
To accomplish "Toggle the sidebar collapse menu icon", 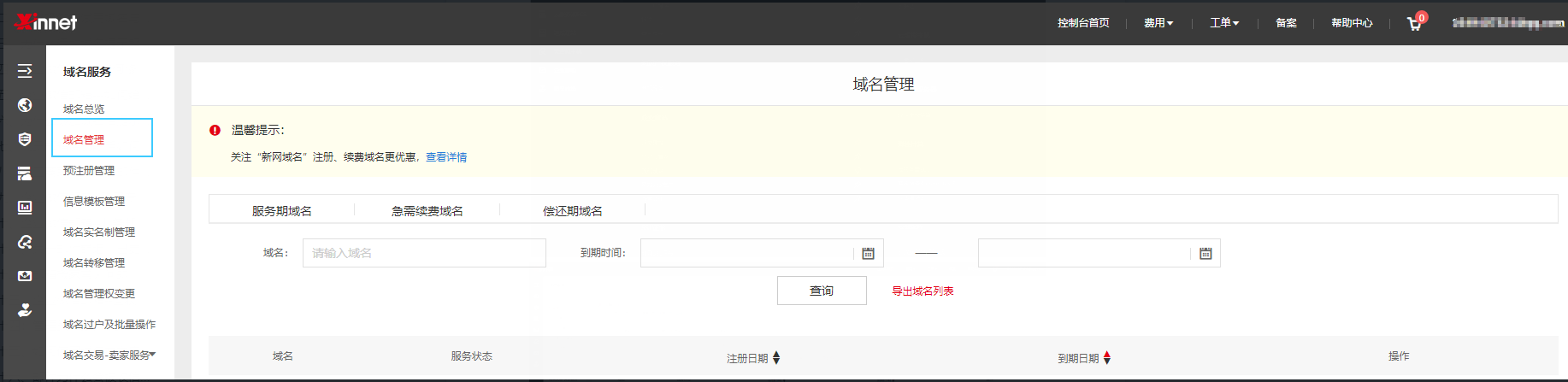I will [x=25, y=71].
